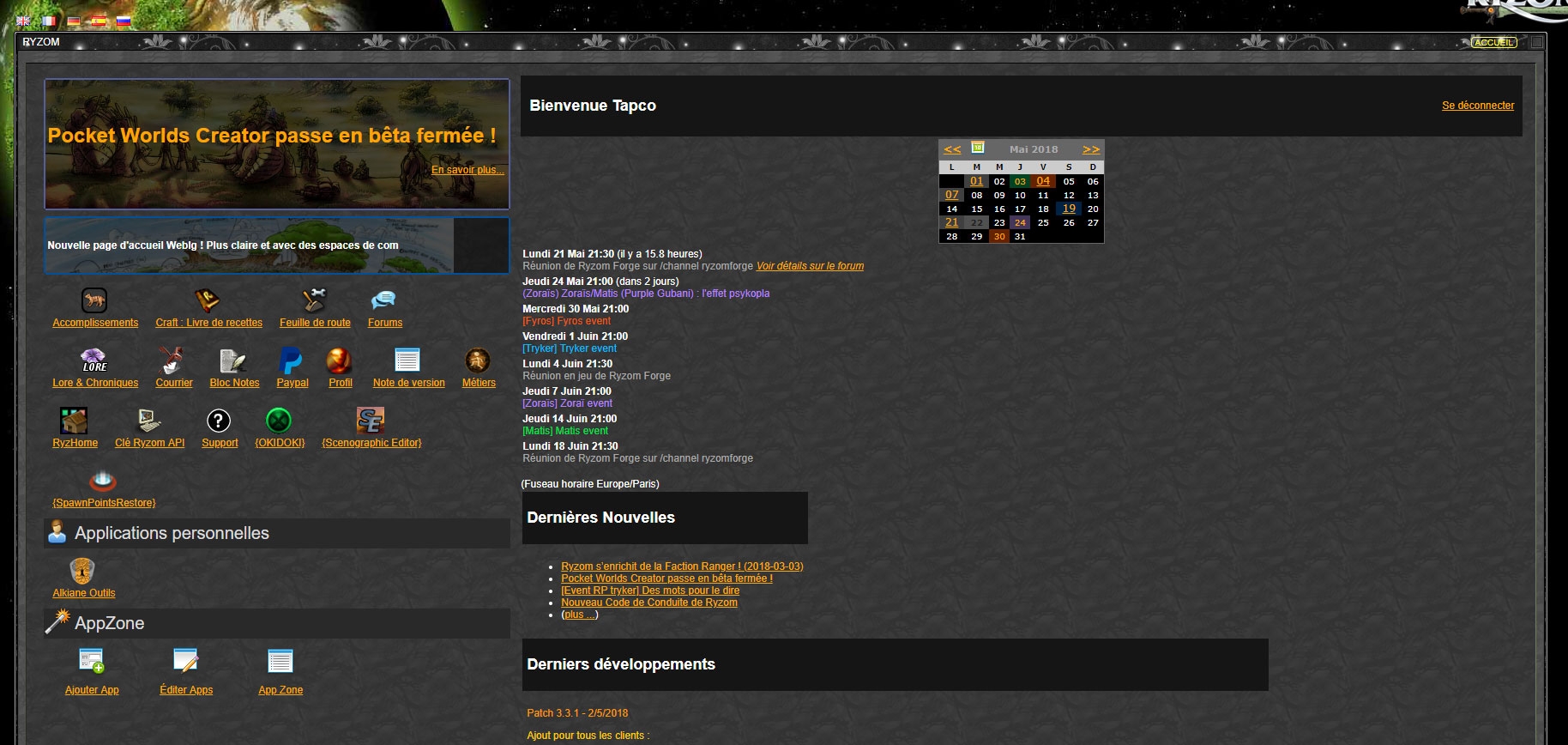The height and width of the screenshot is (745, 1568).
Task: Open the Bloc Notes icon
Action: 233,360
